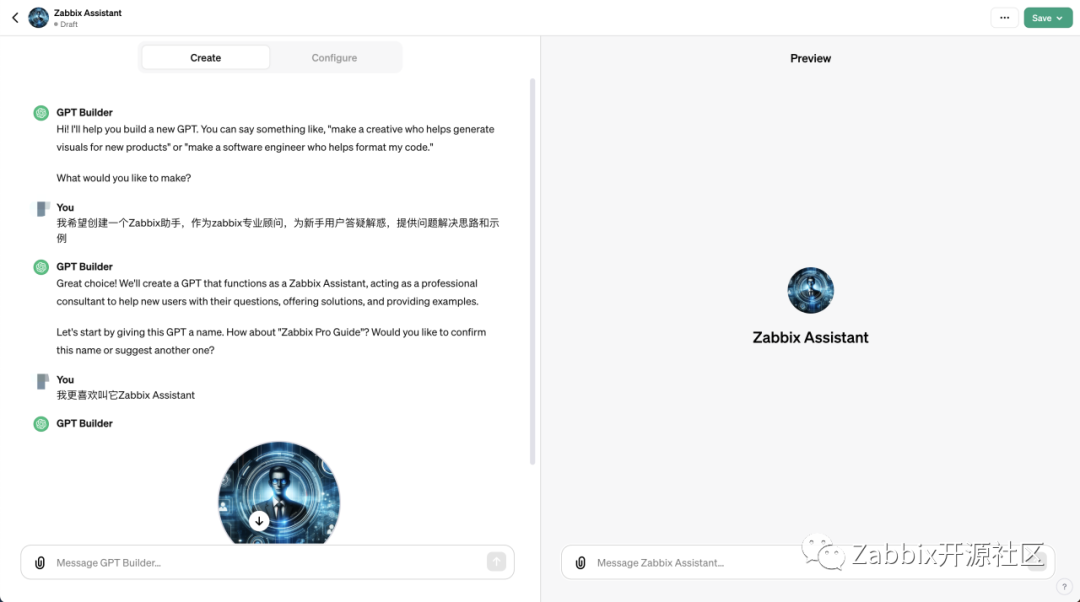This screenshot has width=1080, height=602.
Task: Click the 'What would you like to make?' text
Action: click(124, 178)
